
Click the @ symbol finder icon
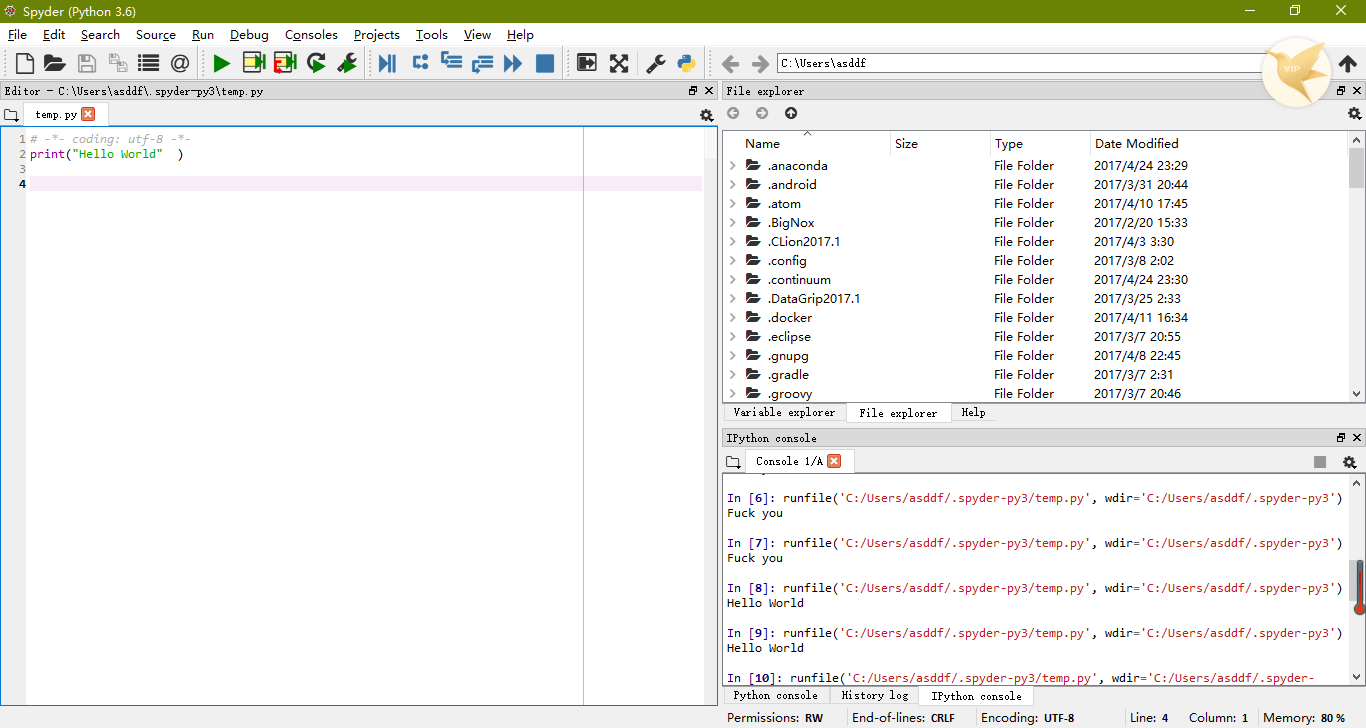[180, 63]
